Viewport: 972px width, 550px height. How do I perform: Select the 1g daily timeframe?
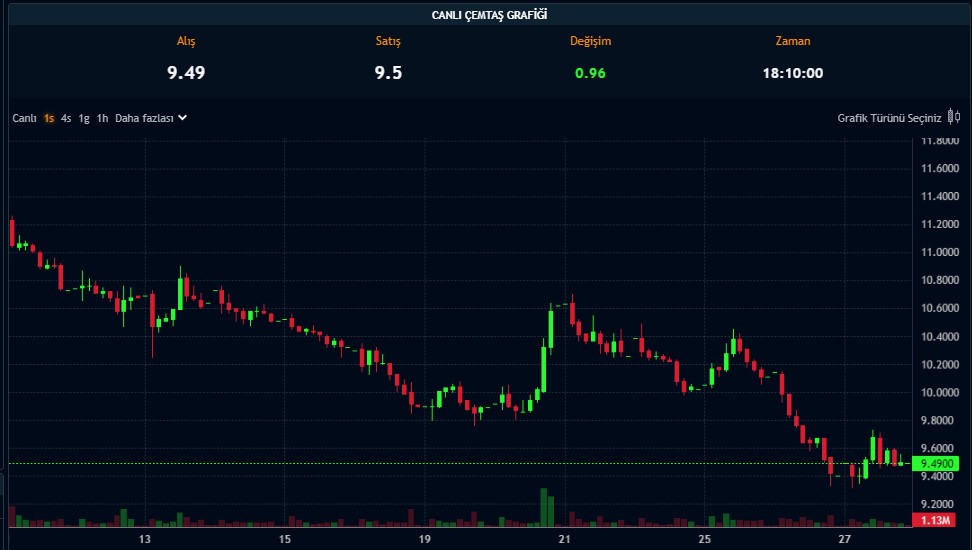[84, 118]
